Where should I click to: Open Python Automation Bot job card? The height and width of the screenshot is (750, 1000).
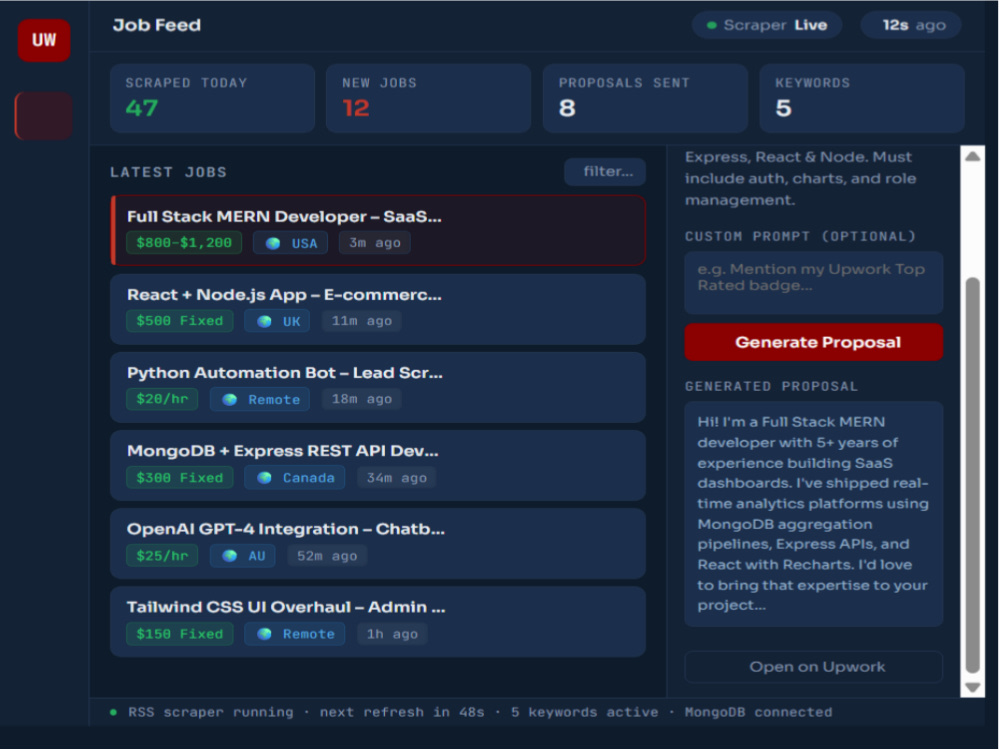(378, 387)
